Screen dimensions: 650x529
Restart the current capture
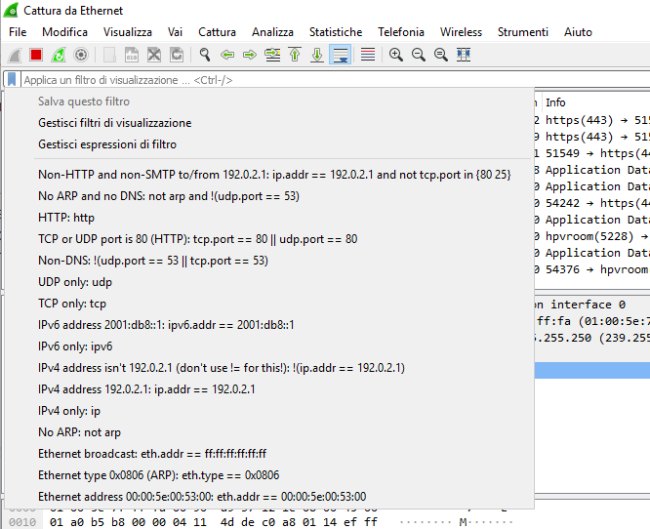(x=58, y=55)
